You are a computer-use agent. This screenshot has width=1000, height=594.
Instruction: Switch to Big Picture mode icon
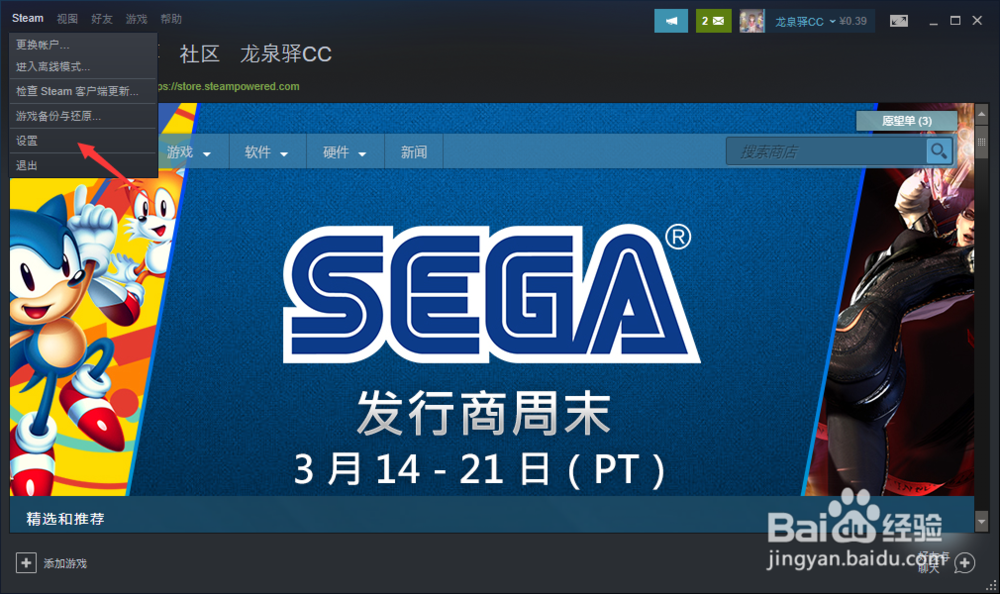(899, 21)
